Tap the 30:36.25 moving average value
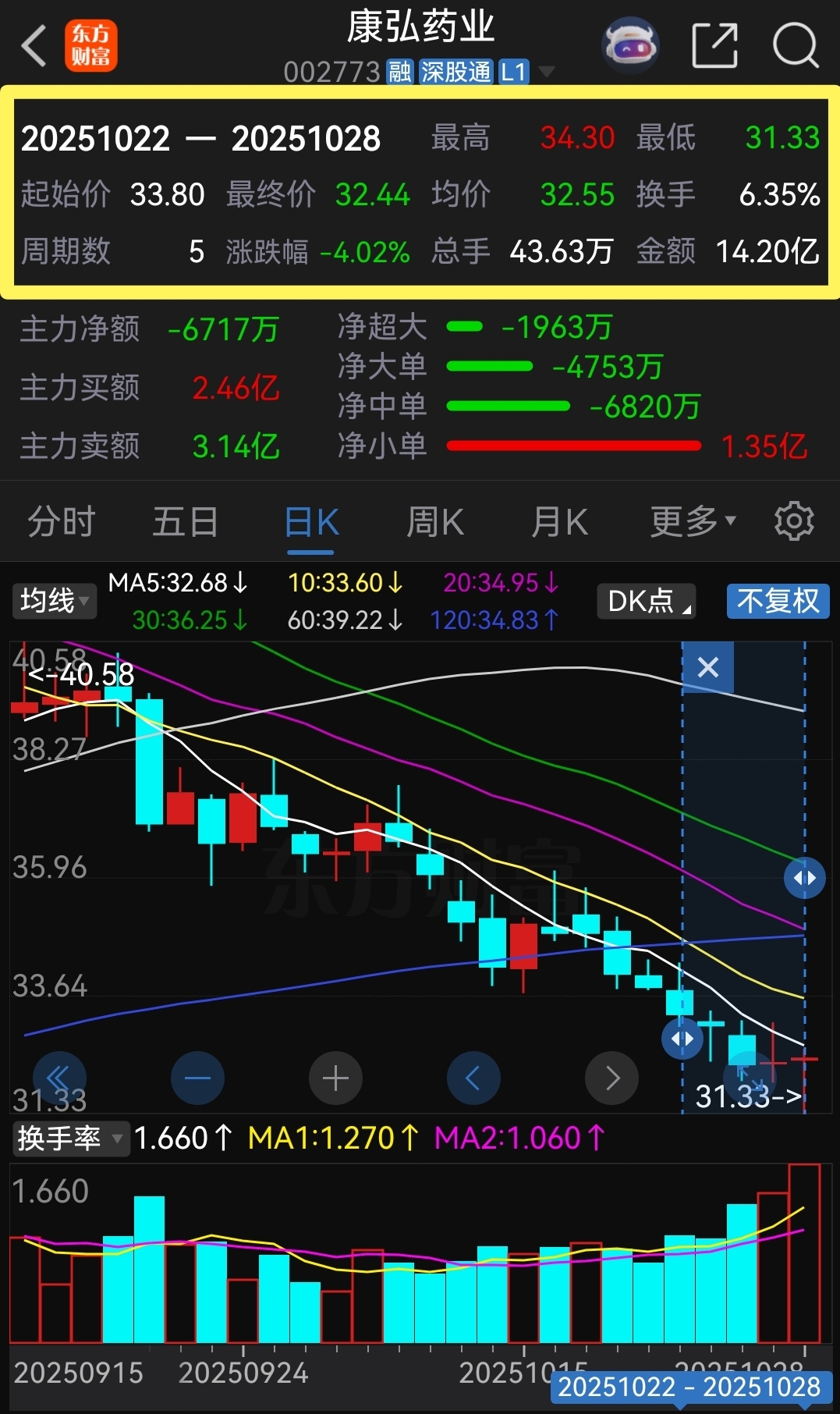 click(190, 620)
